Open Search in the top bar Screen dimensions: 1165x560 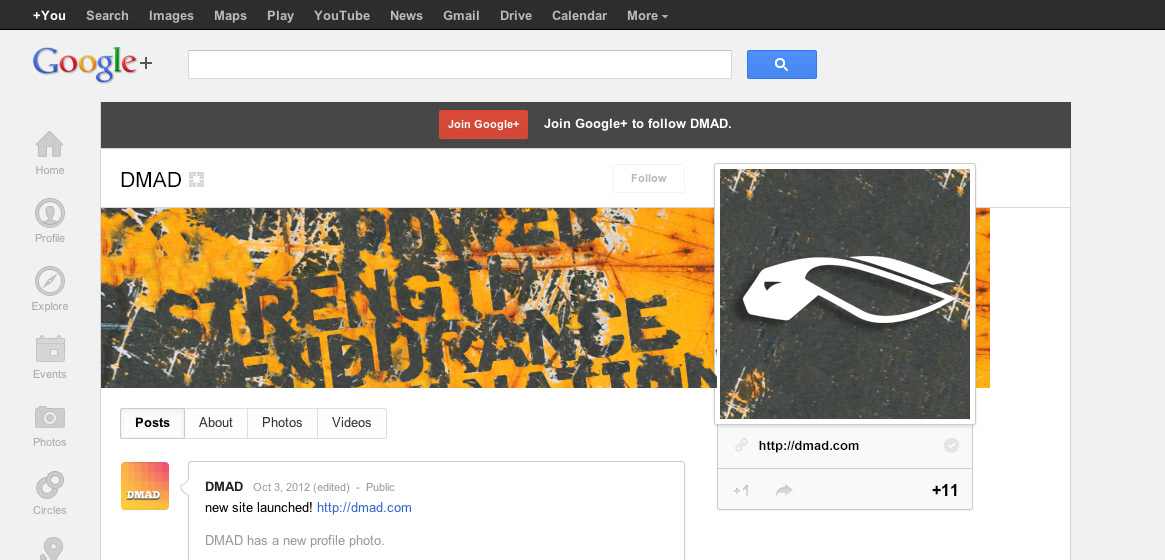coord(107,16)
